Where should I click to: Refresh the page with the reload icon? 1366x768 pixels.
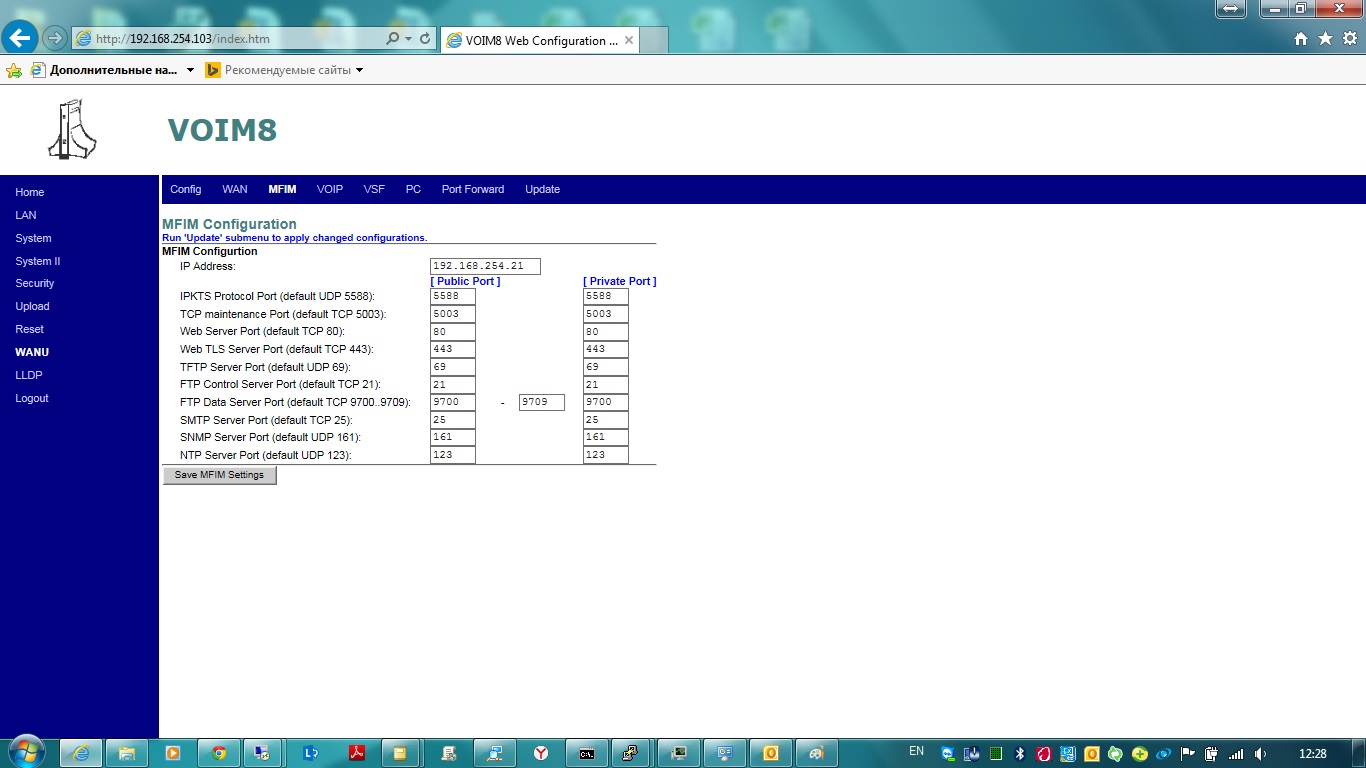(426, 39)
